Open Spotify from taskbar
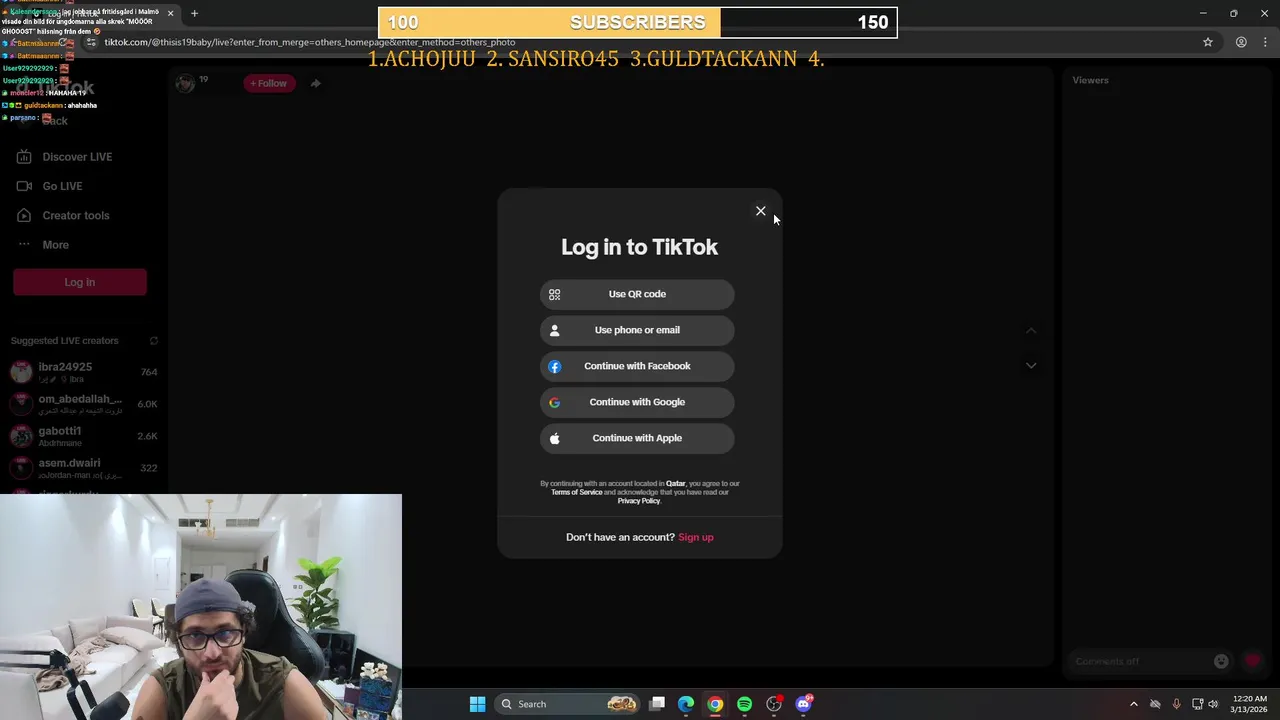The height and width of the screenshot is (720, 1280). [744, 704]
